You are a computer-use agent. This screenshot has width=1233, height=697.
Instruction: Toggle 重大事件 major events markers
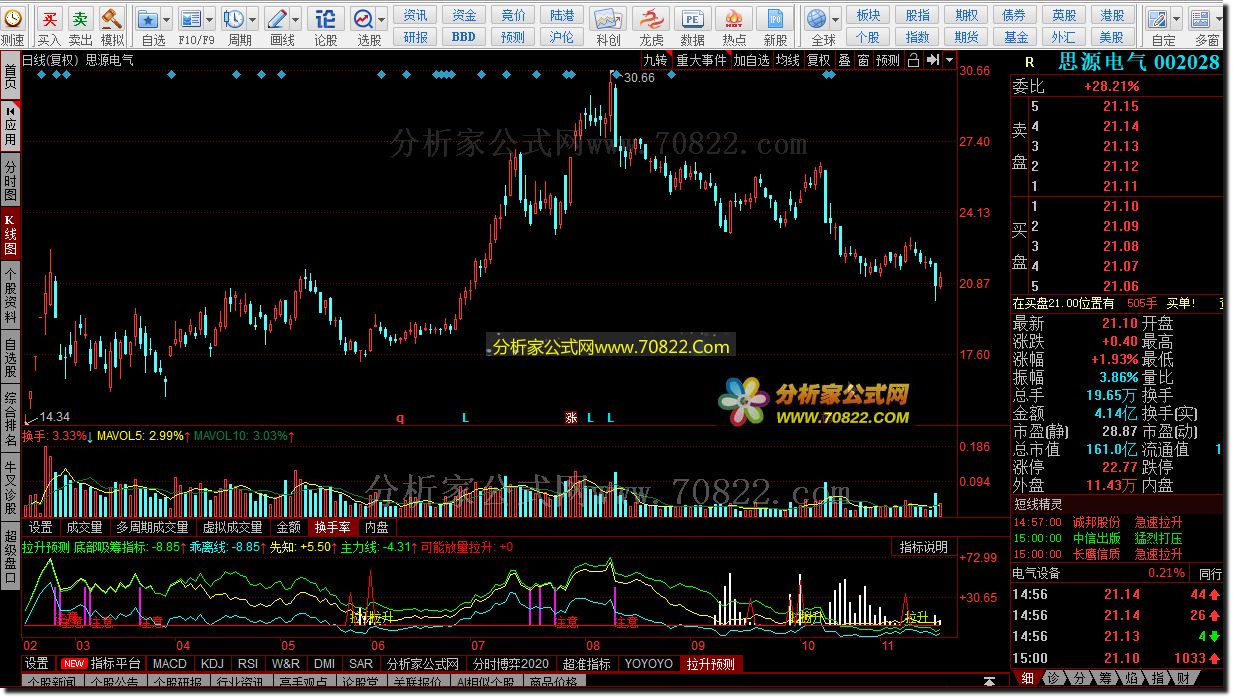(701, 60)
